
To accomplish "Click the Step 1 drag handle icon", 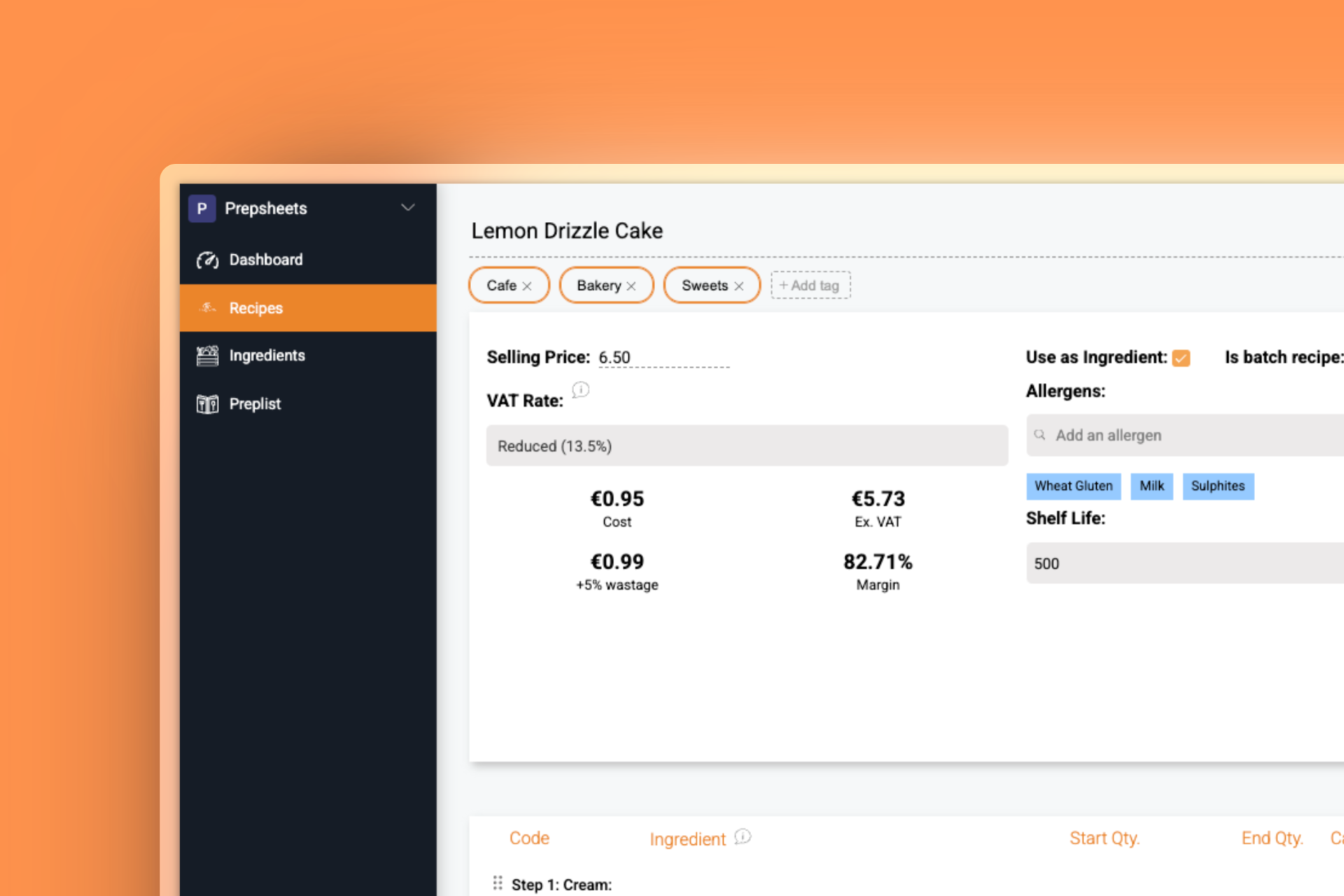I will tap(498, 883).
